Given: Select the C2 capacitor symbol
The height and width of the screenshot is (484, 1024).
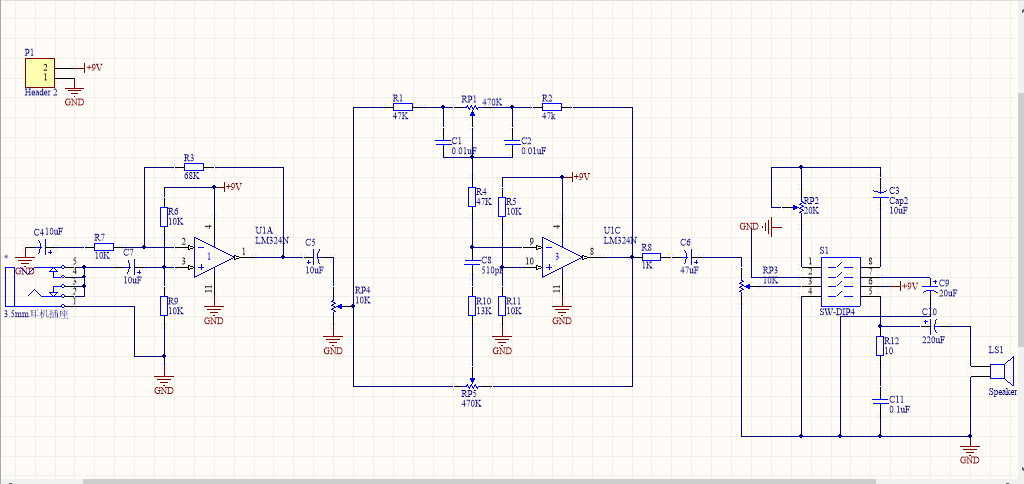Looking at the screenshot, I should click(x=512, y=140).
